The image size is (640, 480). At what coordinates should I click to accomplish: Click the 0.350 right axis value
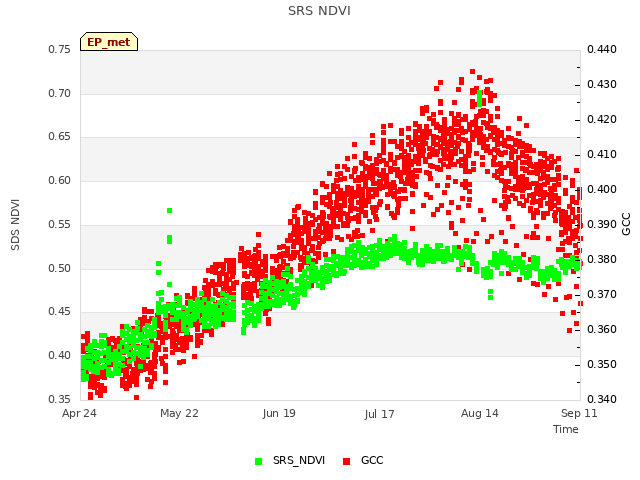coord(602,364)
